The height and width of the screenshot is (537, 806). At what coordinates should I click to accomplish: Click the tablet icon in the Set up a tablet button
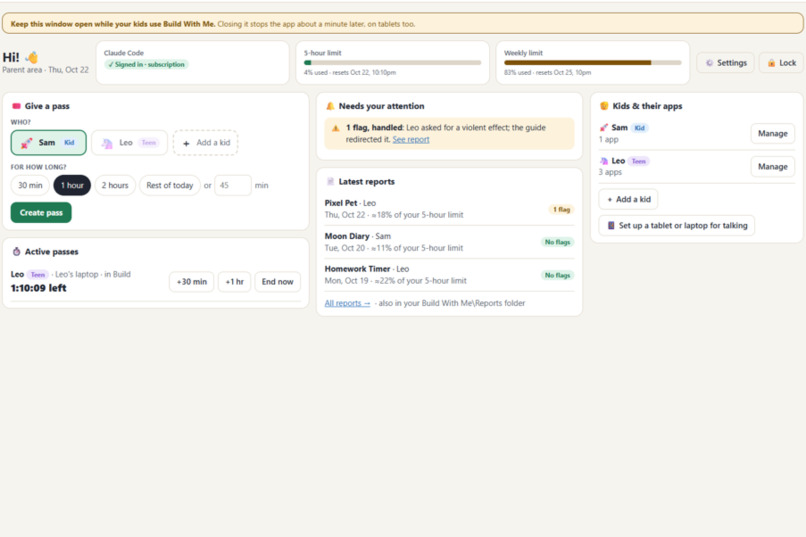[611, 225]
